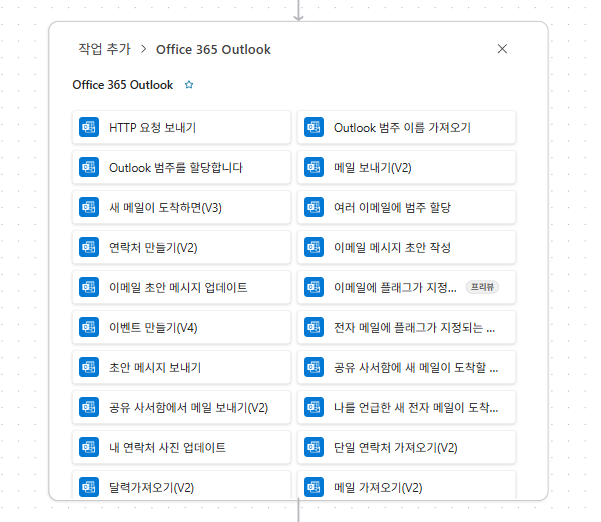
Task: Click the Outlook icon beside 공유 사서함에서 메일 보내기(V2)
Action: coord(89,407)
